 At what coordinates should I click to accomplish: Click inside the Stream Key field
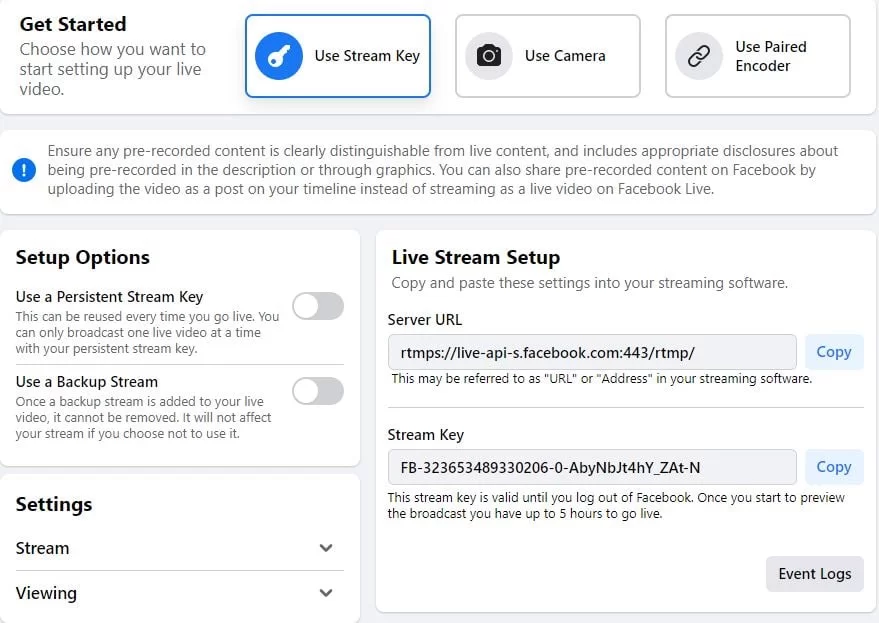pos(592,467)
